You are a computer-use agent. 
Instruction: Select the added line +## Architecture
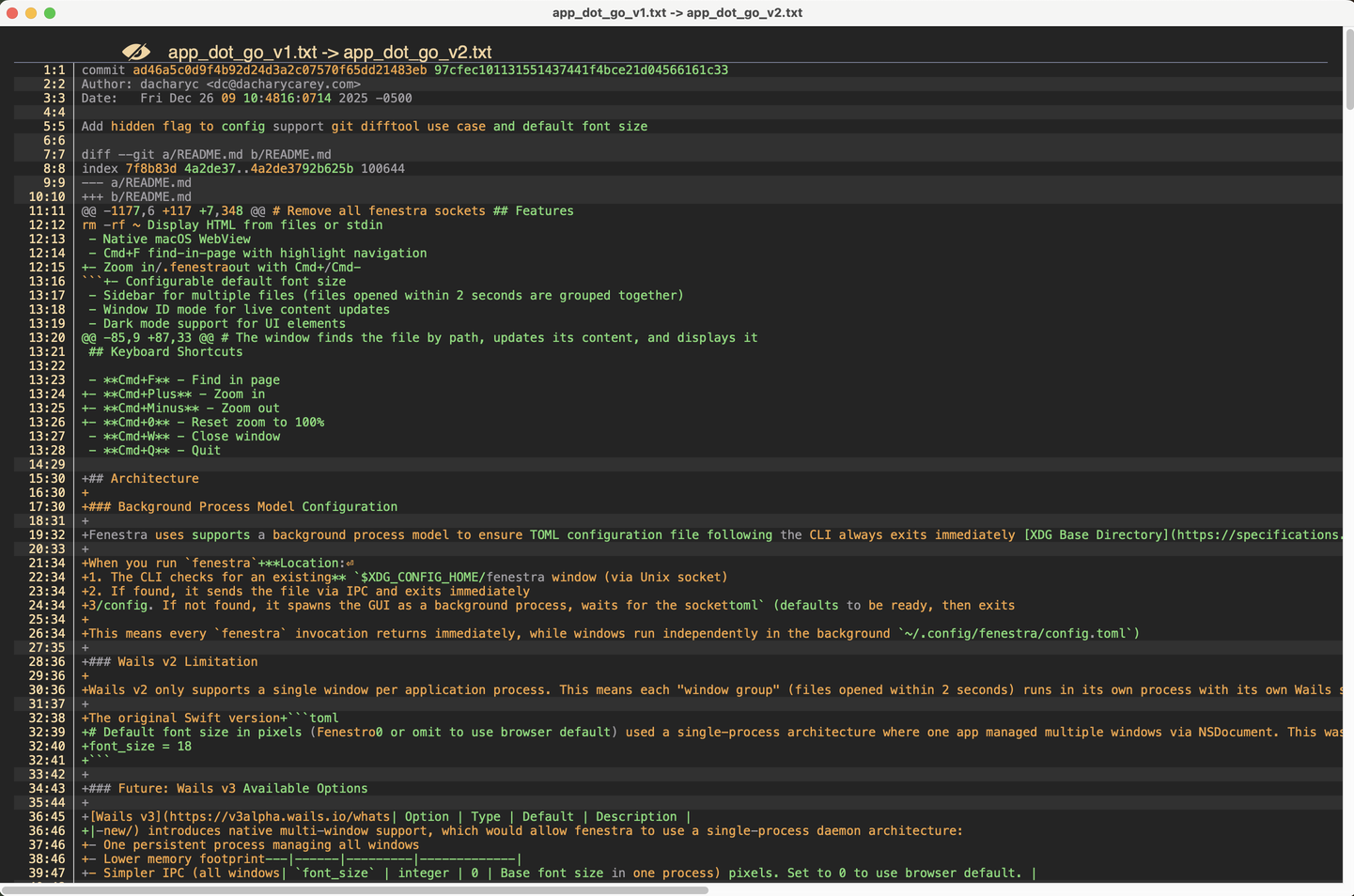[x=139, y=478]
